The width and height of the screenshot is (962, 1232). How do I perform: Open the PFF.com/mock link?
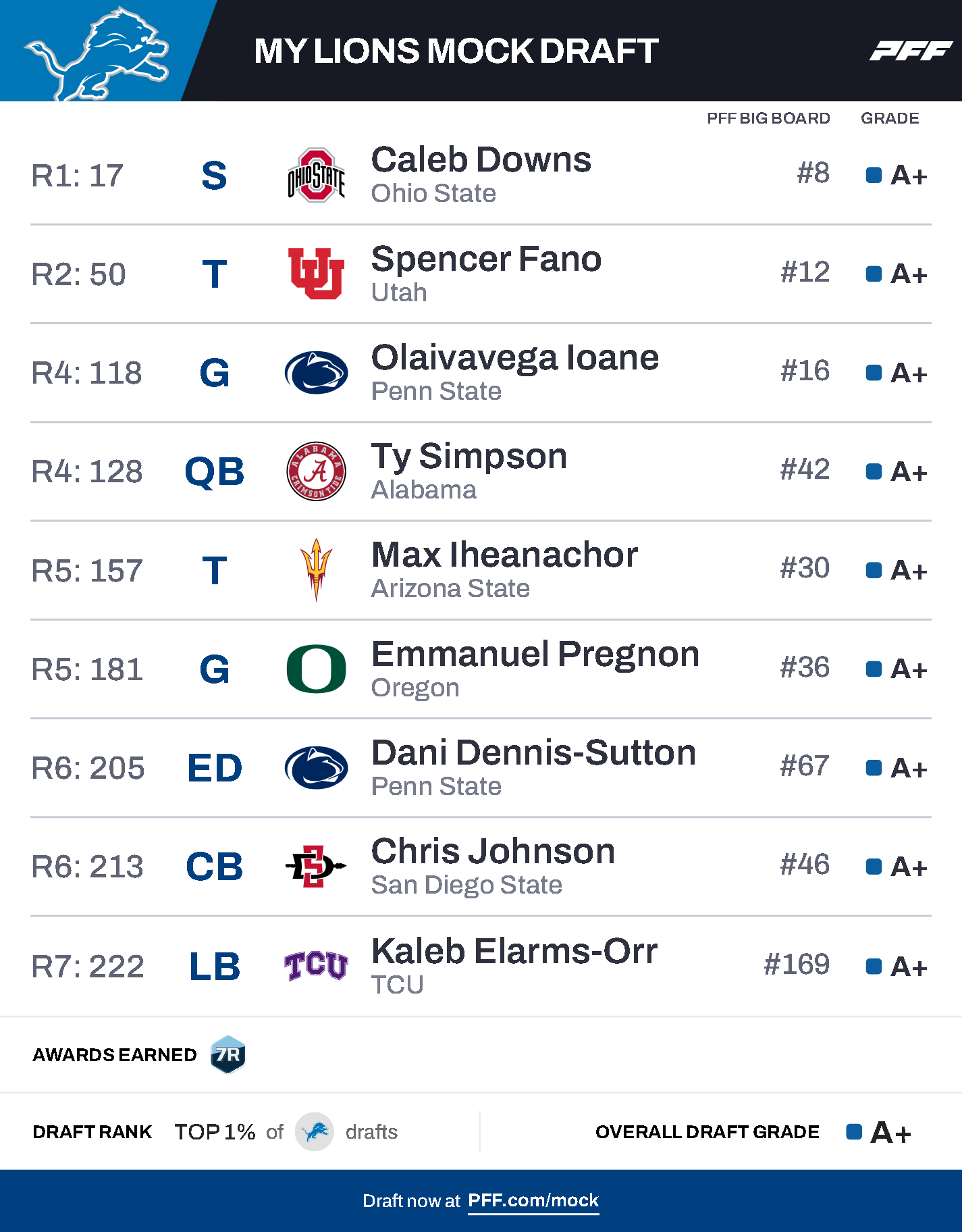[x=533, y=1200]
